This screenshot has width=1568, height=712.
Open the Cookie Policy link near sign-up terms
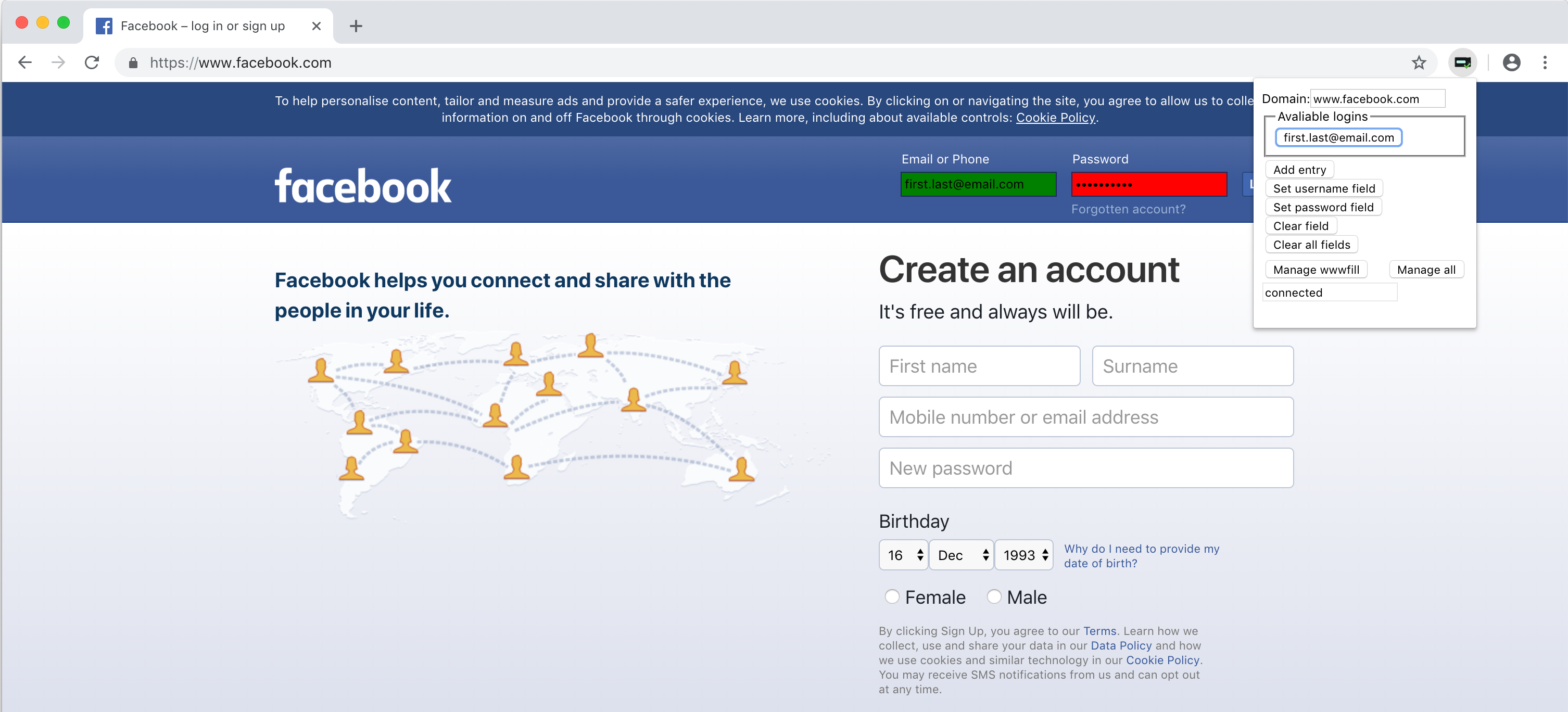[1162, 660]
